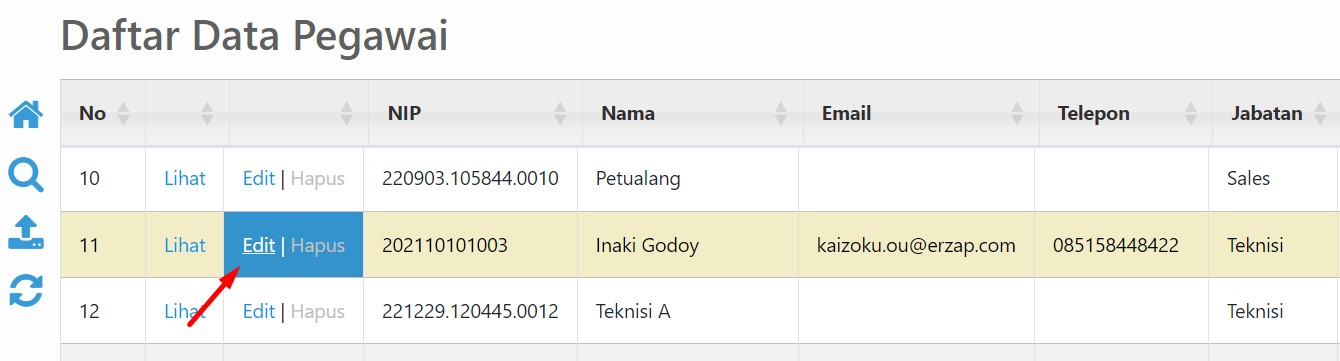Sort by Telepon column arrows

tap(1190, 113)
